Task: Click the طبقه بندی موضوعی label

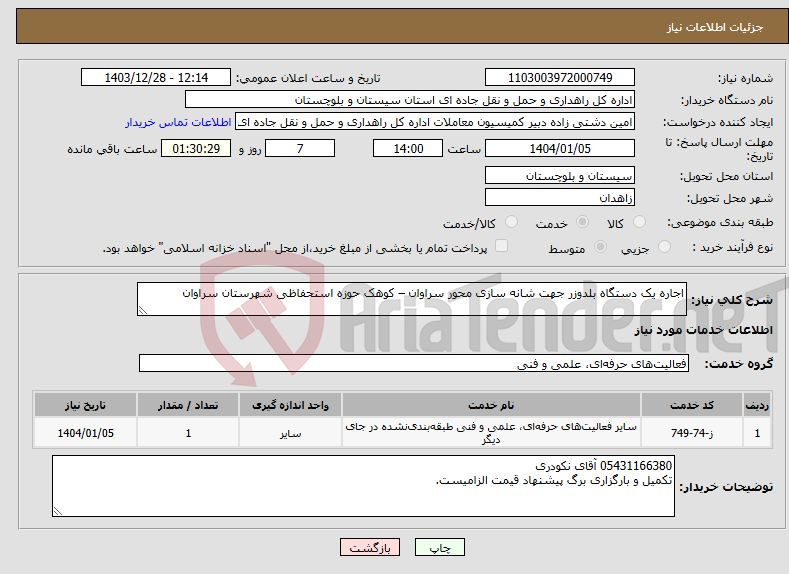Action: (720, 222)
